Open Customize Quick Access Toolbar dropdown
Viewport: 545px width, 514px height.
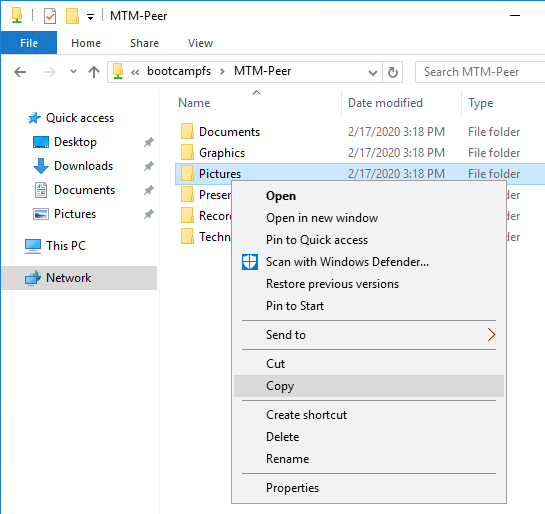coord(90,17)
